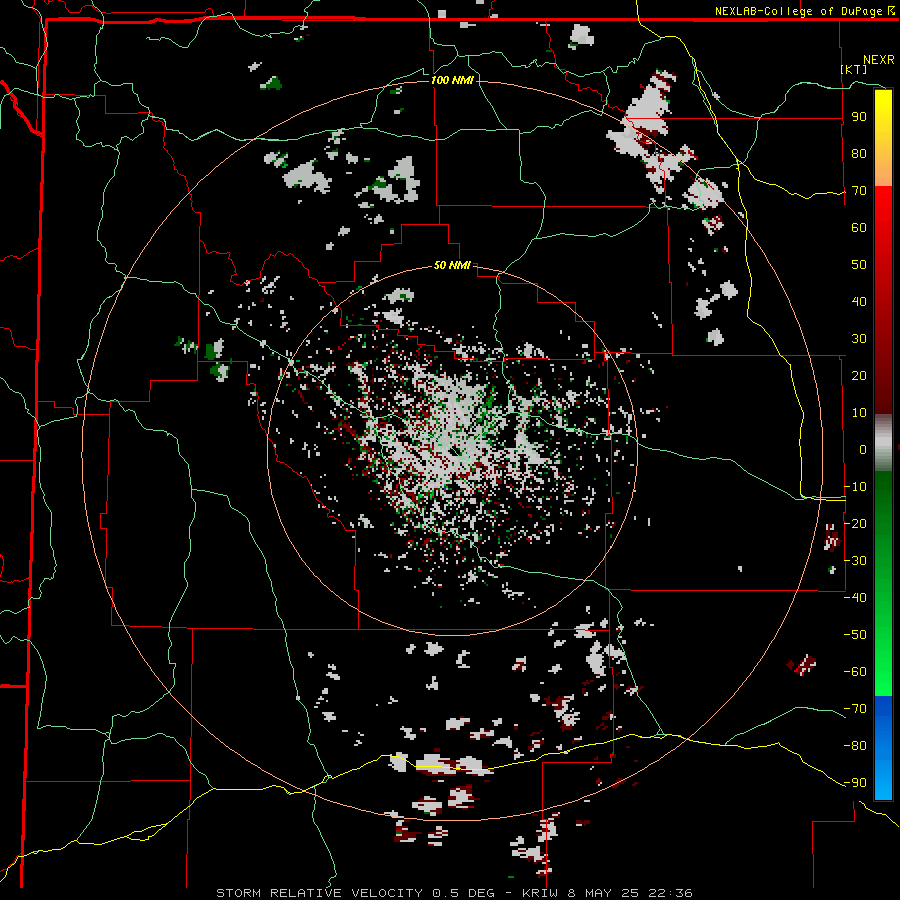Select the 100 NMI range ring label

click(452, 80)
